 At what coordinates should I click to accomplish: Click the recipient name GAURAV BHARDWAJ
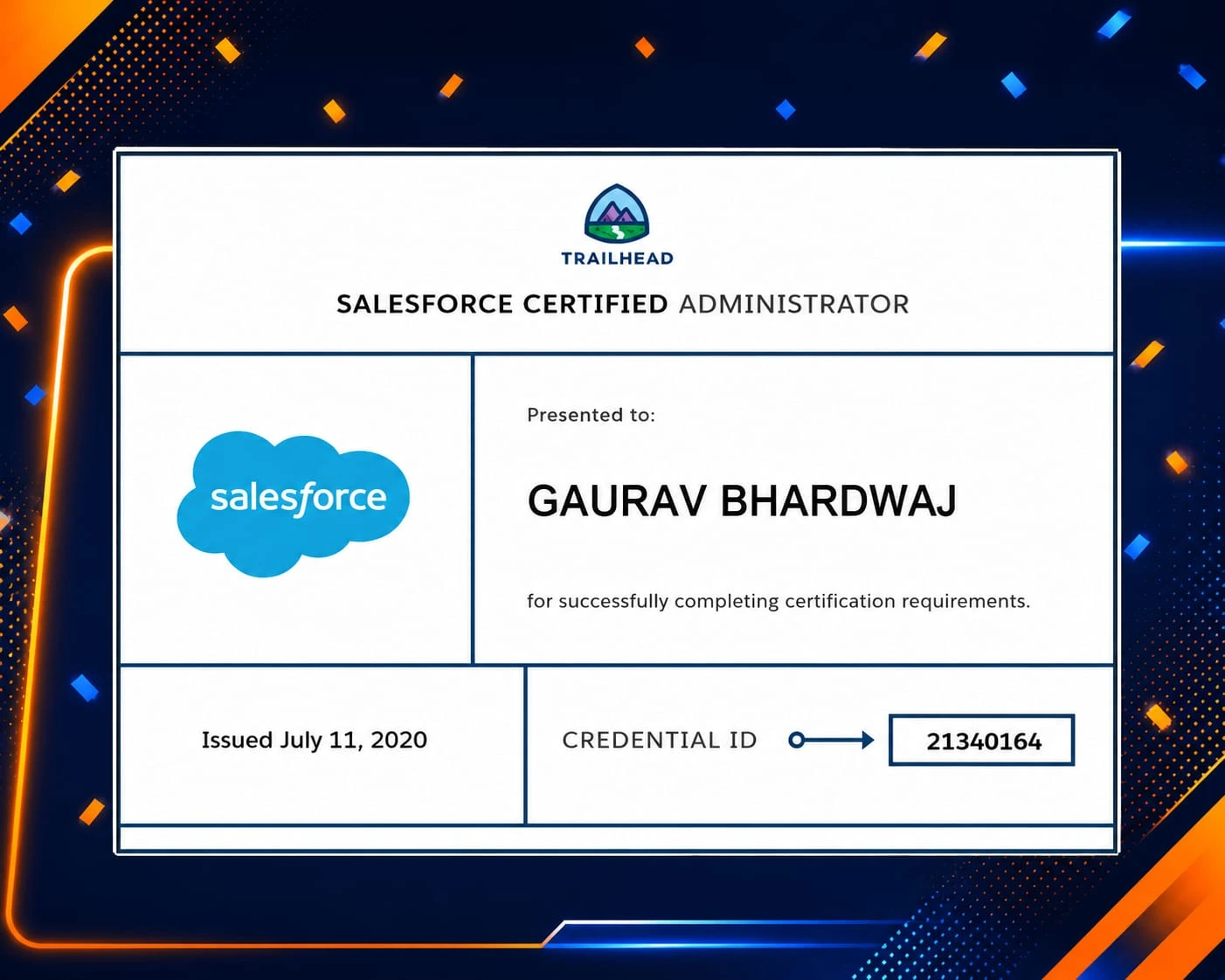point(742,501)
